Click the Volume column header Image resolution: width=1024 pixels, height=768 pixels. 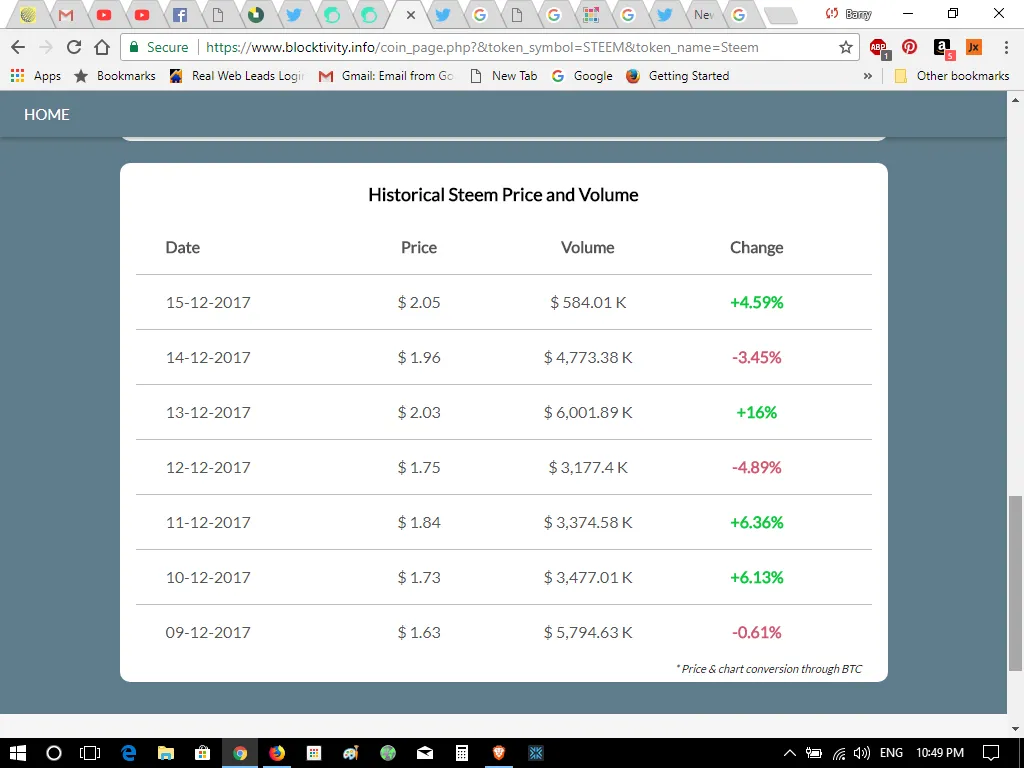(x=587, y=248)
